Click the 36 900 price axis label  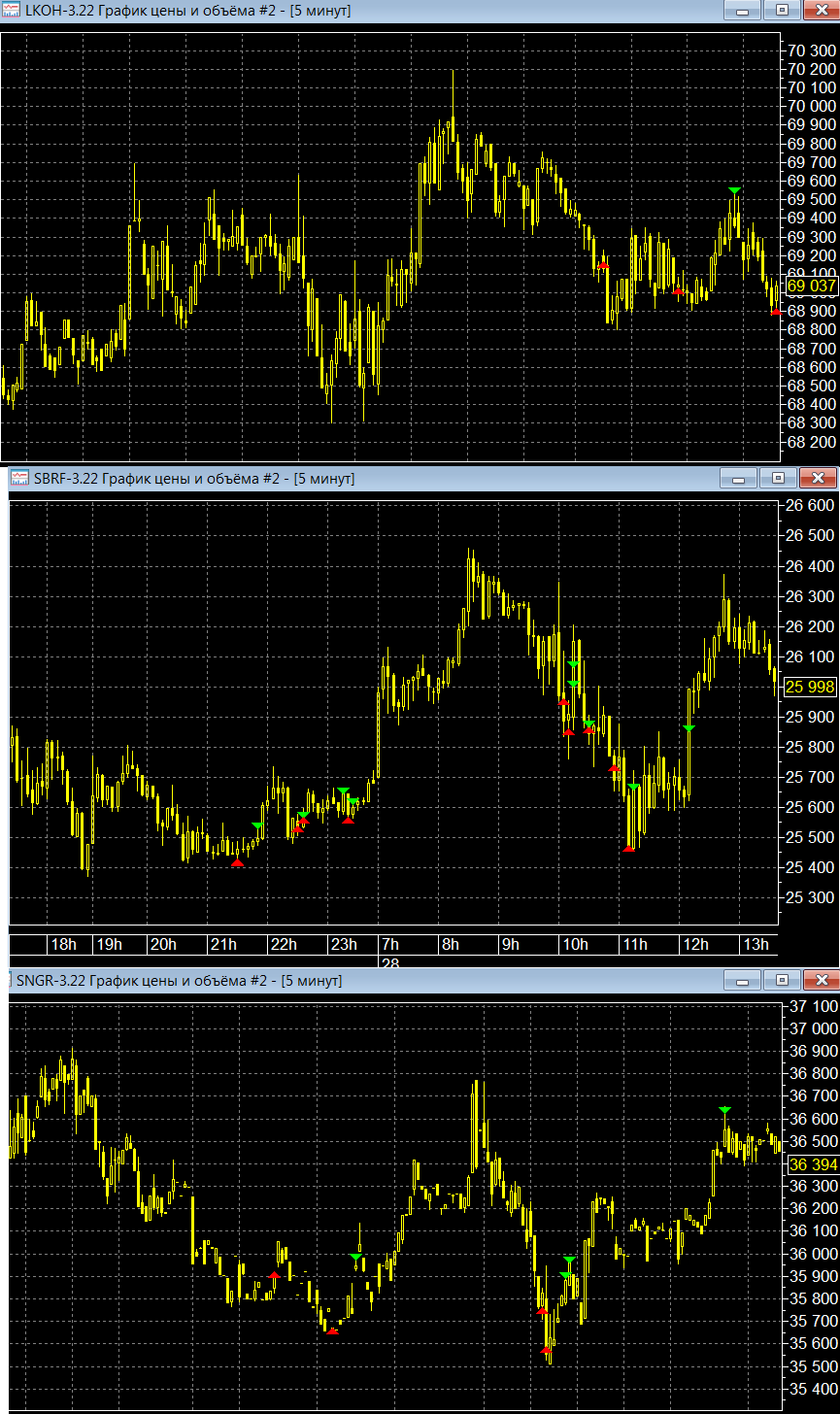[814, 1051]
